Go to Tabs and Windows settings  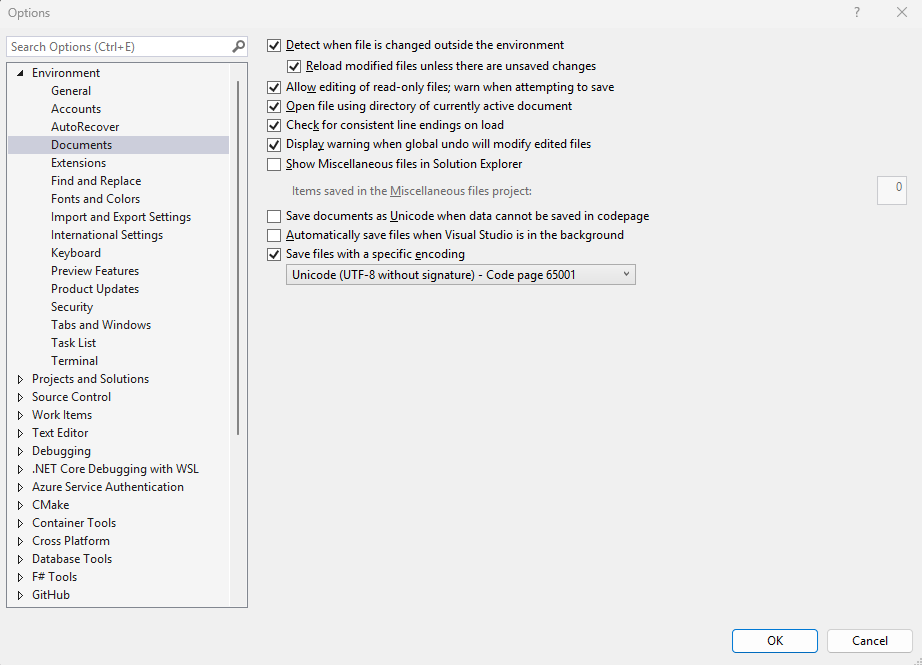[101, 325]
